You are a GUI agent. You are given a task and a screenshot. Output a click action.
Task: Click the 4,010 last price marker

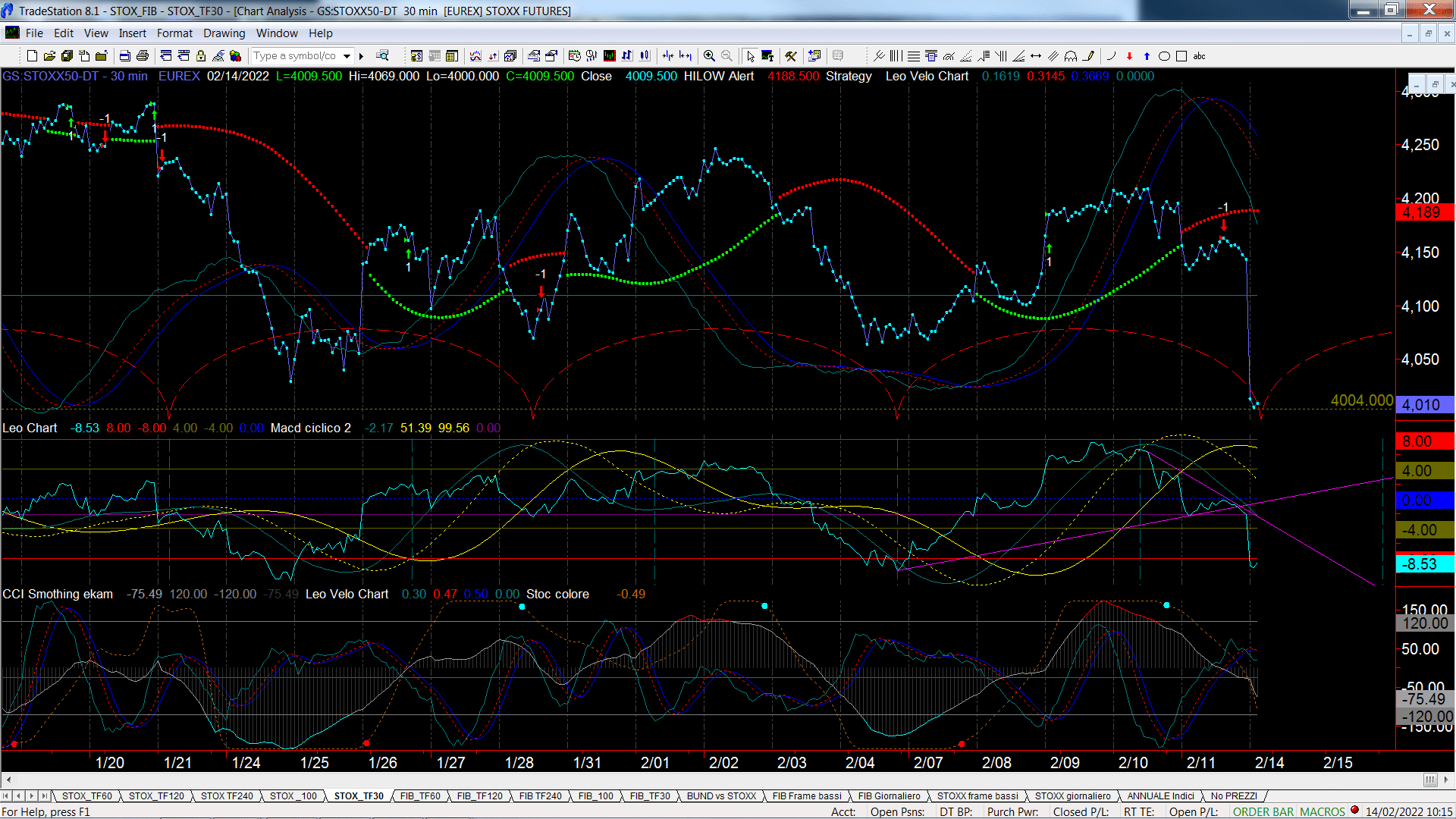[x=1425, y=405]
